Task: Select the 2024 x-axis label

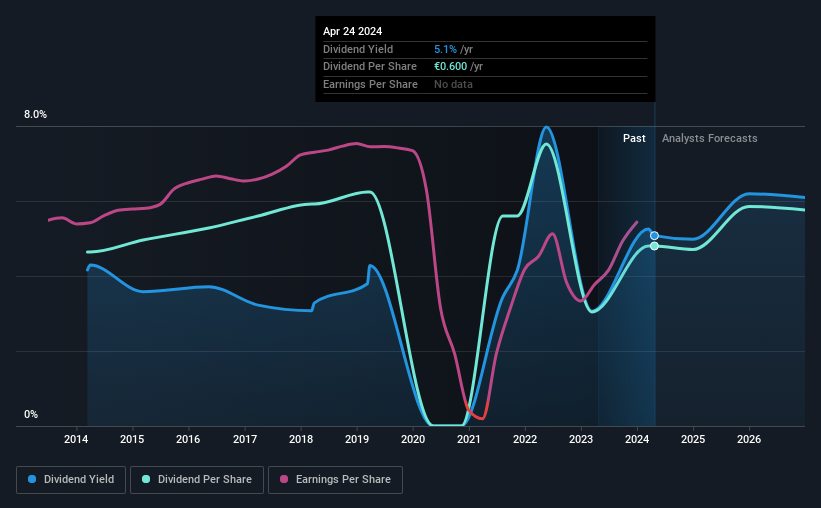Action: [x=637, y=439]
